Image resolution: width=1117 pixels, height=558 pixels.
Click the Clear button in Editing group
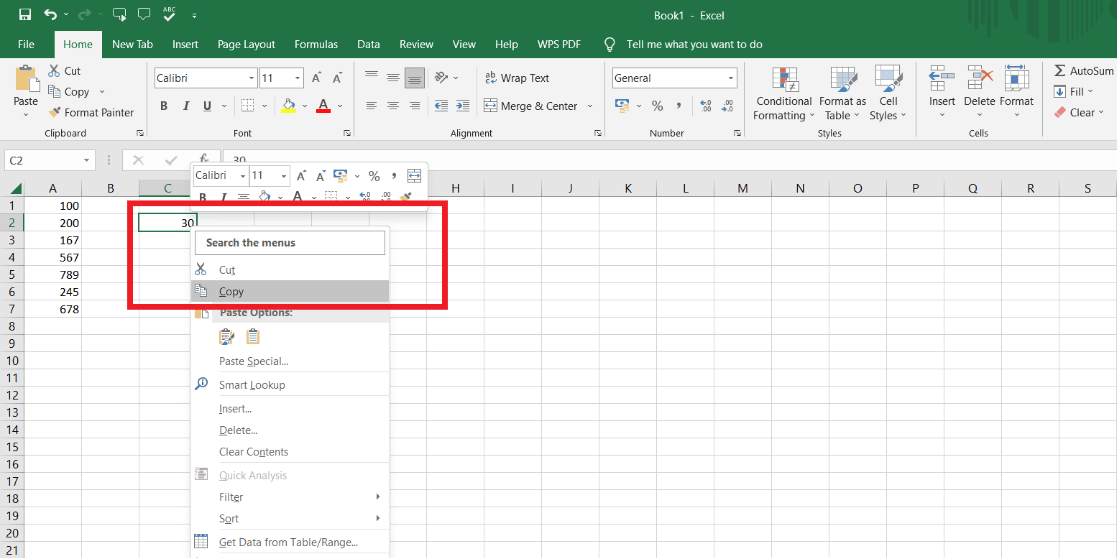pos(1078,113)
